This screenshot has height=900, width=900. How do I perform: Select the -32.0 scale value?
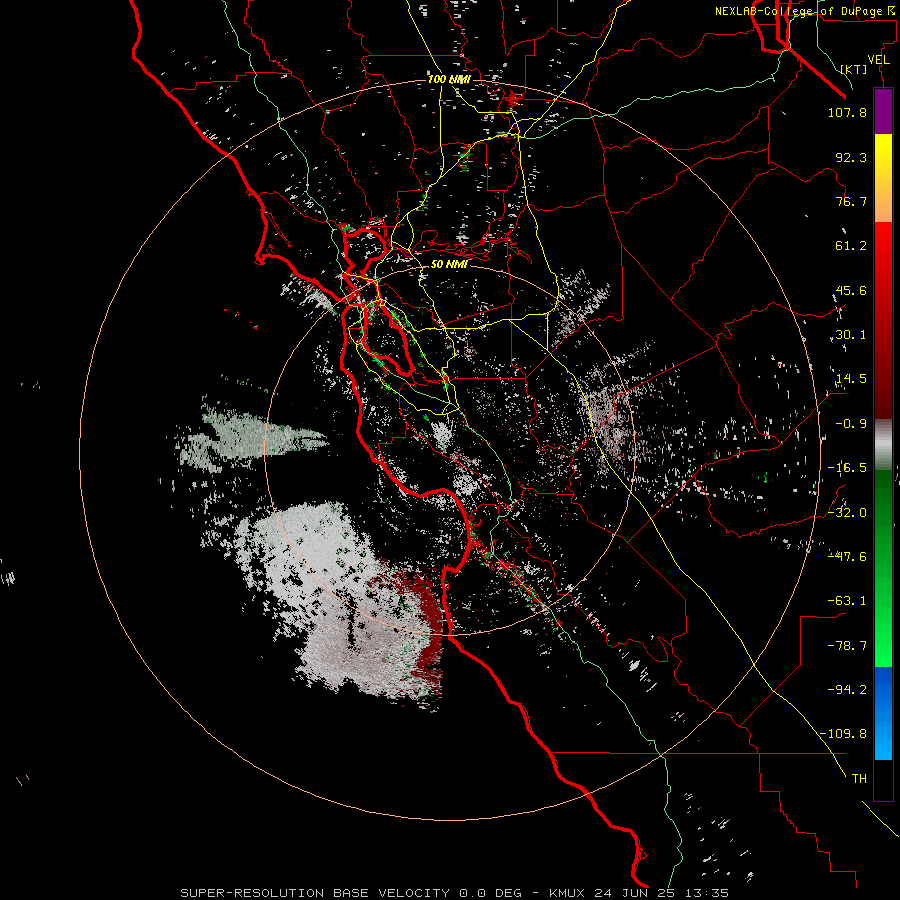point(847,513)
